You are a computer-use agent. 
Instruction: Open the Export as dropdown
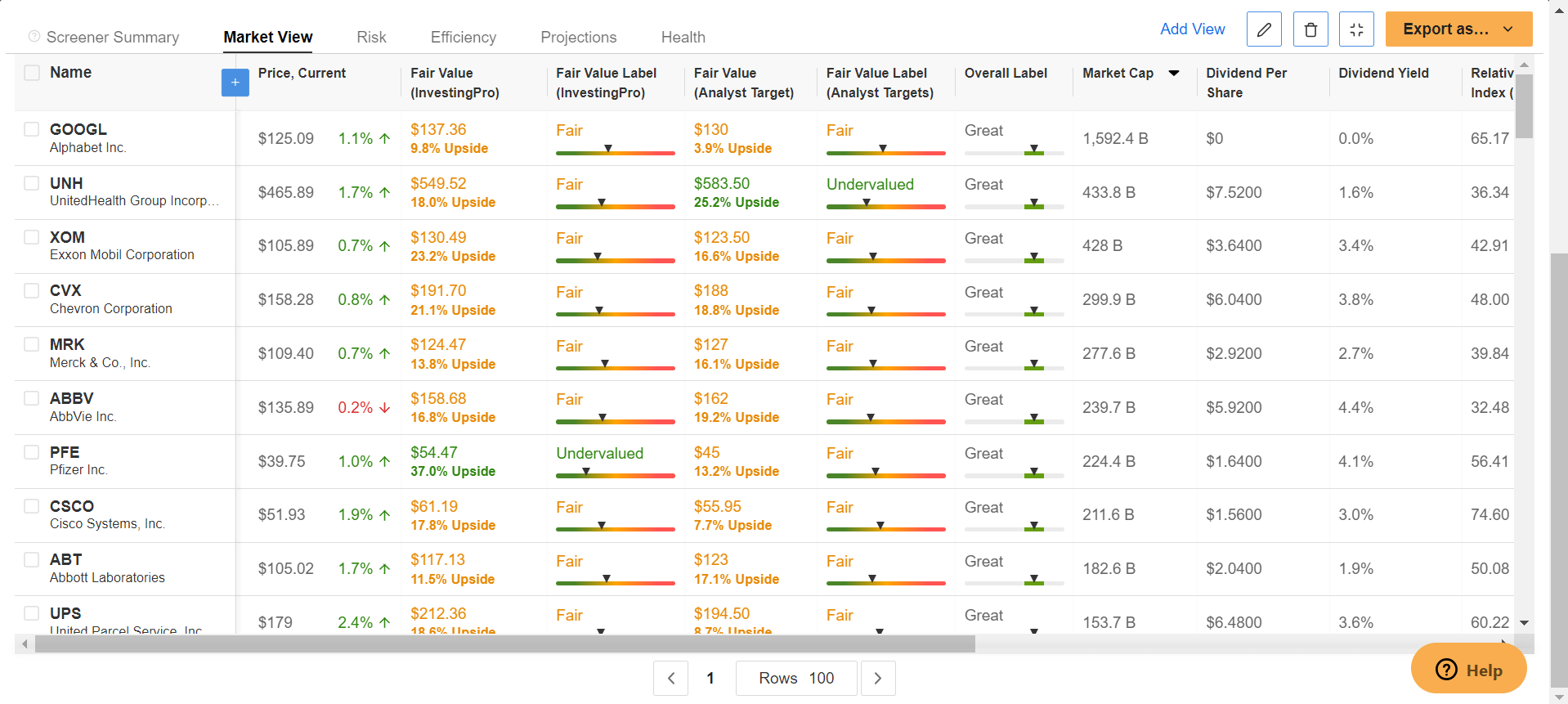click(1458, 29)
